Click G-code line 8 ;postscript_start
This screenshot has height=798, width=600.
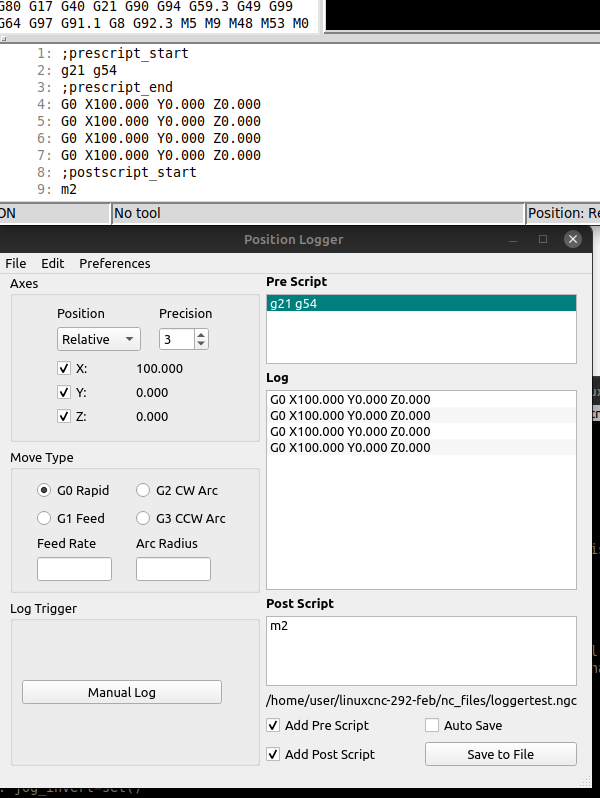point(129,172)
